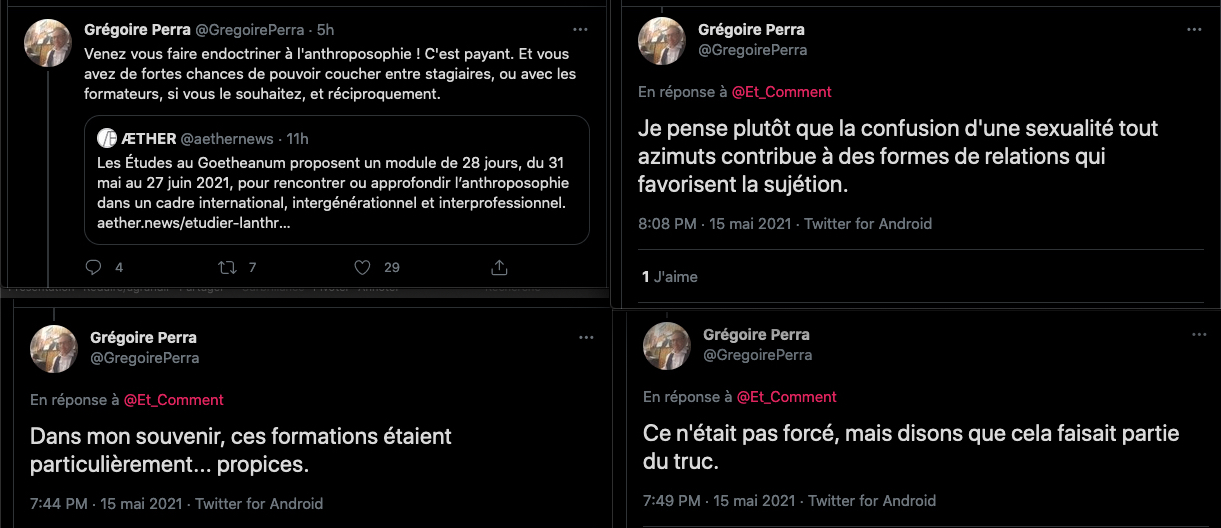
Task: Click the retweet icon showing 7
Action: pos(227,267)
